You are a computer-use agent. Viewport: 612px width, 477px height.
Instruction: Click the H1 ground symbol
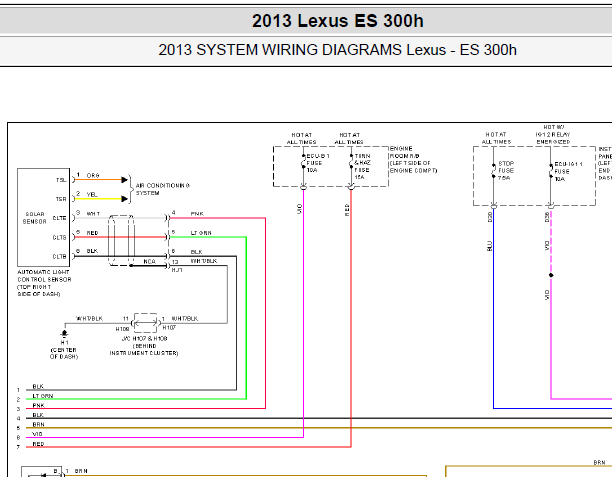(64, 333)
